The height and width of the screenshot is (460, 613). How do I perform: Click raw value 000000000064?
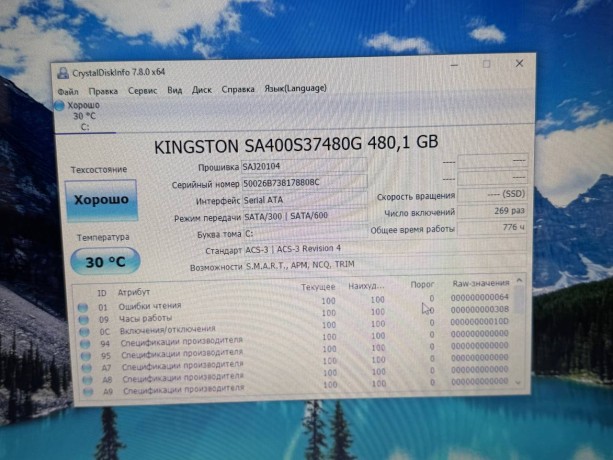479,298
